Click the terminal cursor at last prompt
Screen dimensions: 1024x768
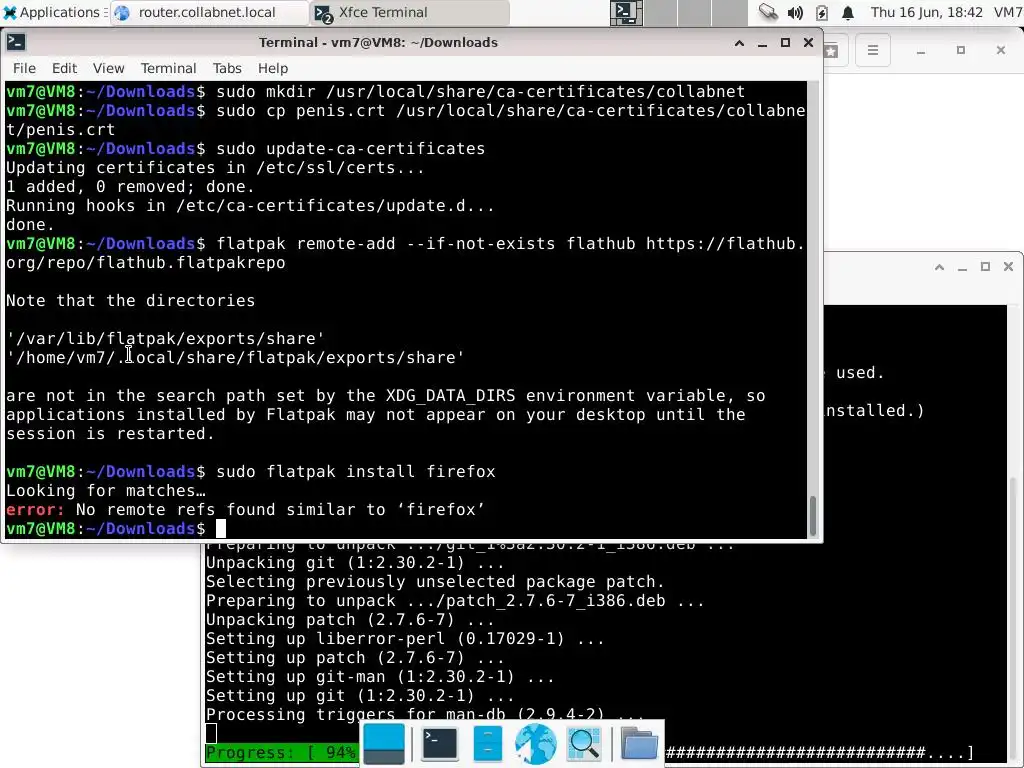pos(221,528)
